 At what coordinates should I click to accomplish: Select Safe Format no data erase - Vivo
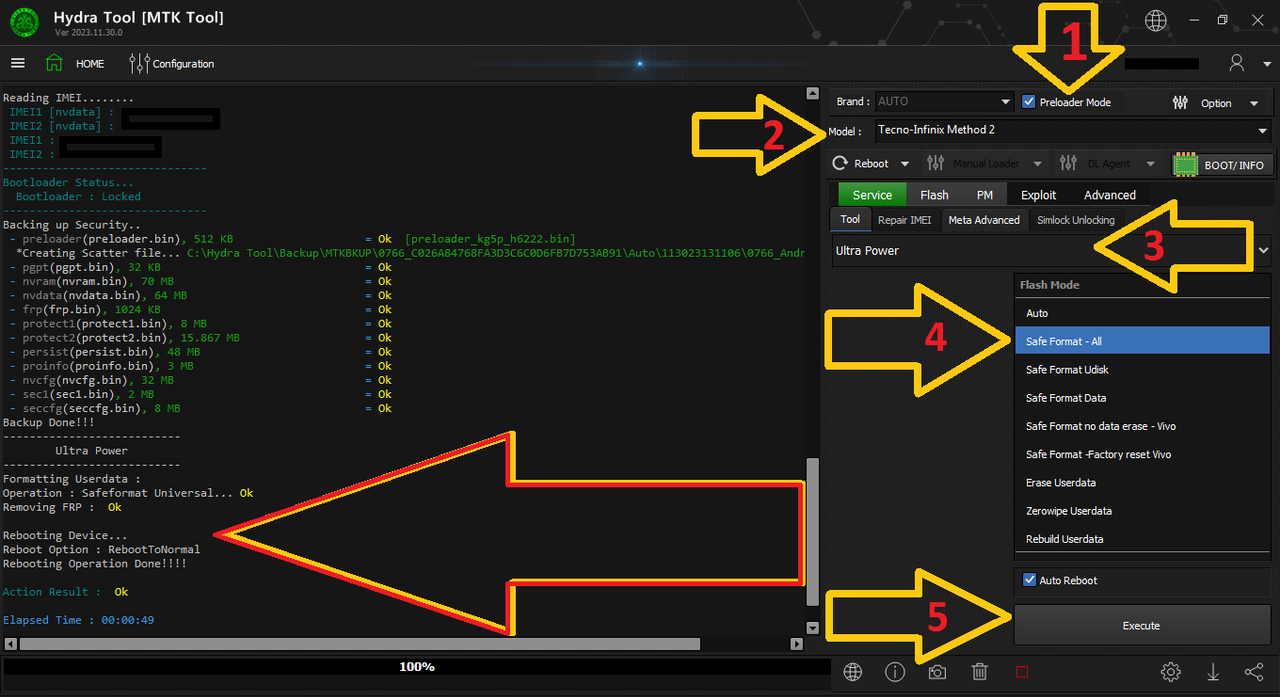1142,426
